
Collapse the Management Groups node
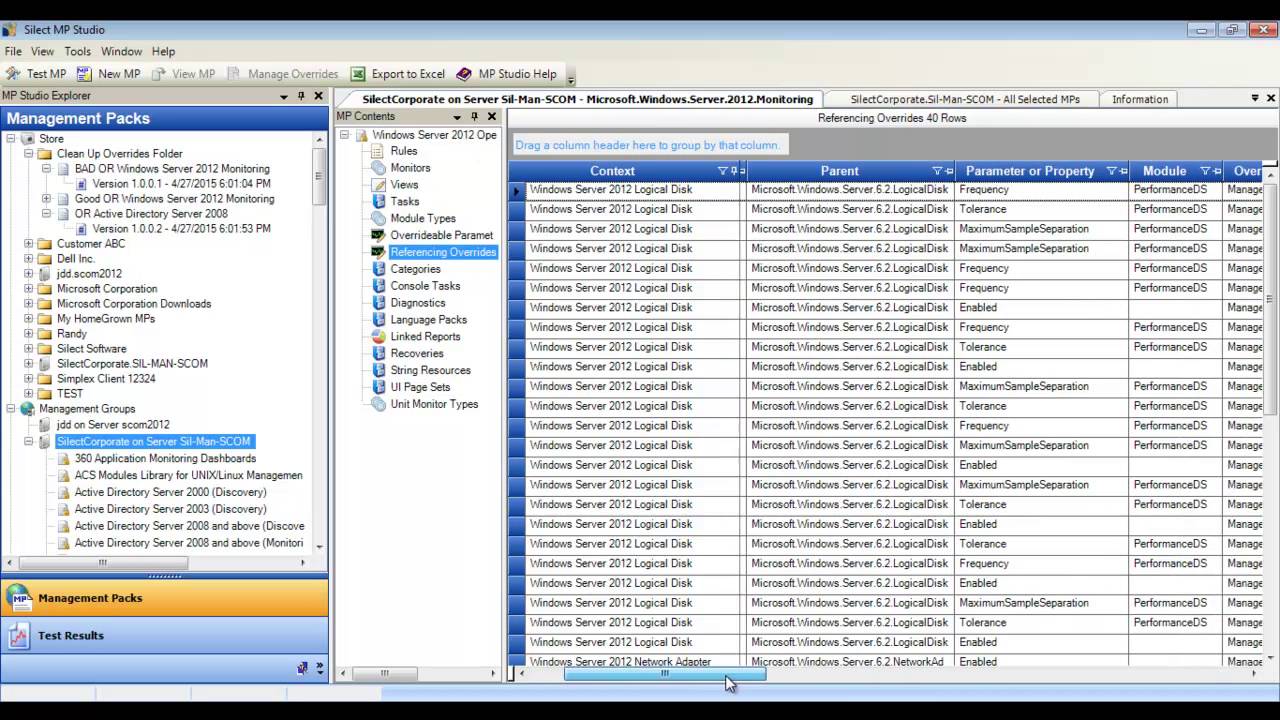click(x=11, y=409)
